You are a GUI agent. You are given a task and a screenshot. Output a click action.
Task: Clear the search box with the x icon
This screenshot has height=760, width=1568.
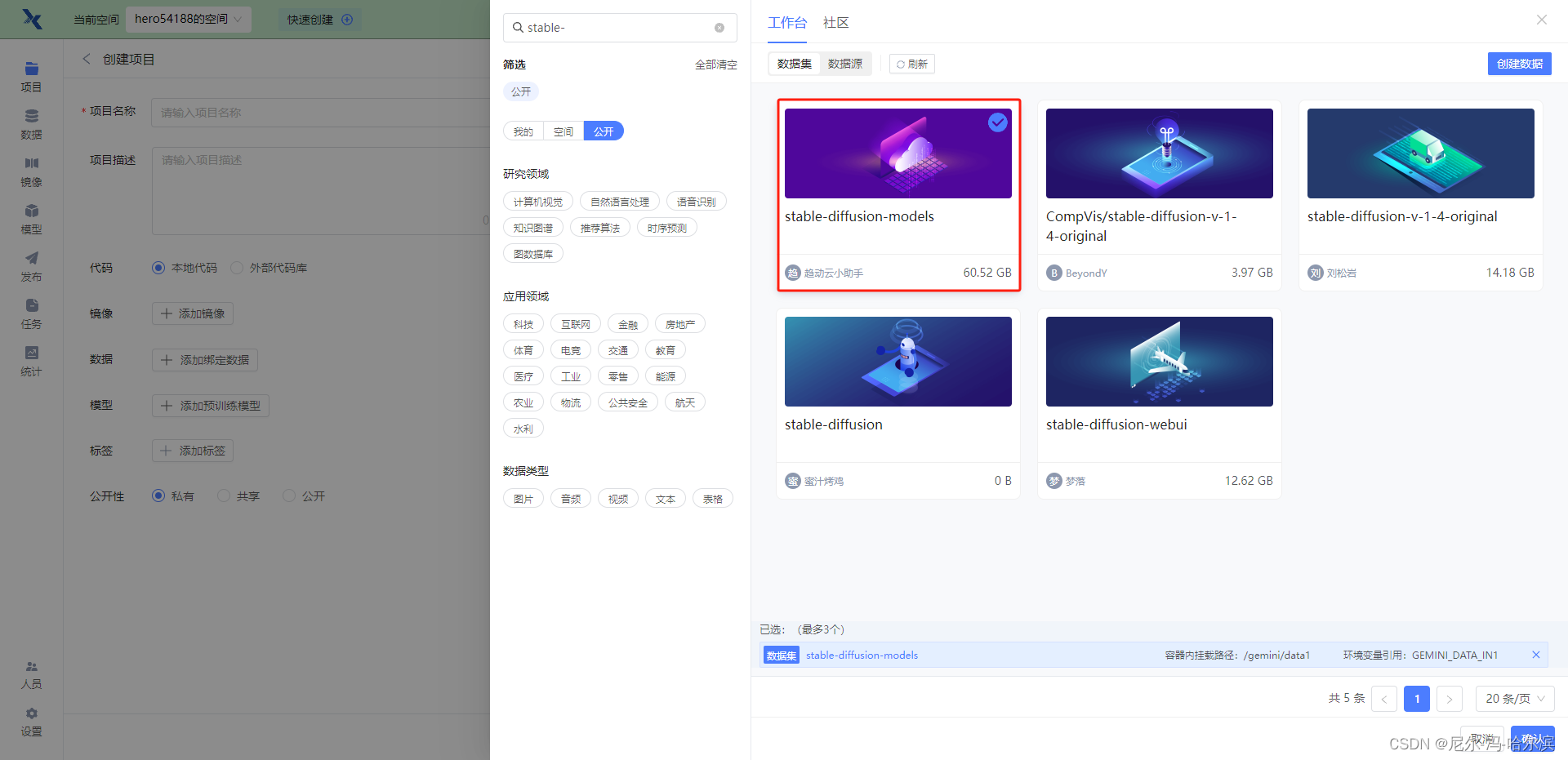tap(719, 28)
